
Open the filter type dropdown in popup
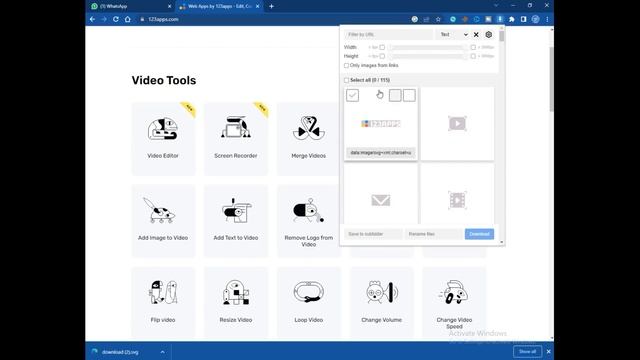point(453,35)
